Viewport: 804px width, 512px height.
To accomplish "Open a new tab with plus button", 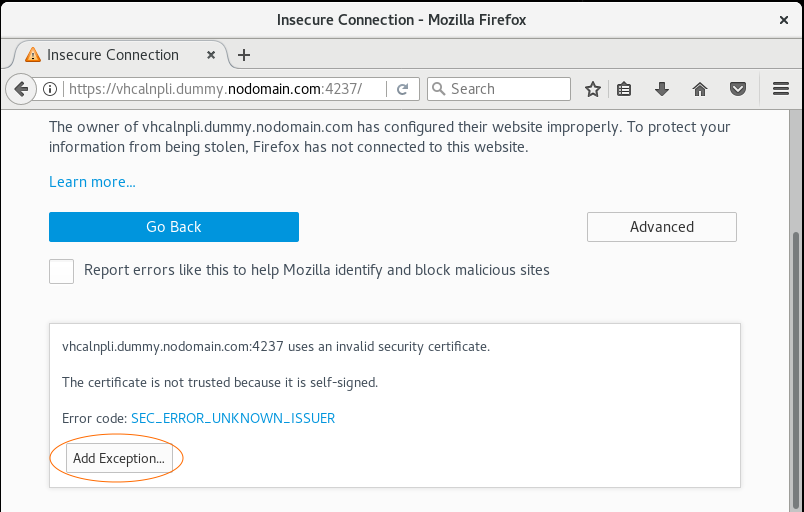I will click(244, 55).
